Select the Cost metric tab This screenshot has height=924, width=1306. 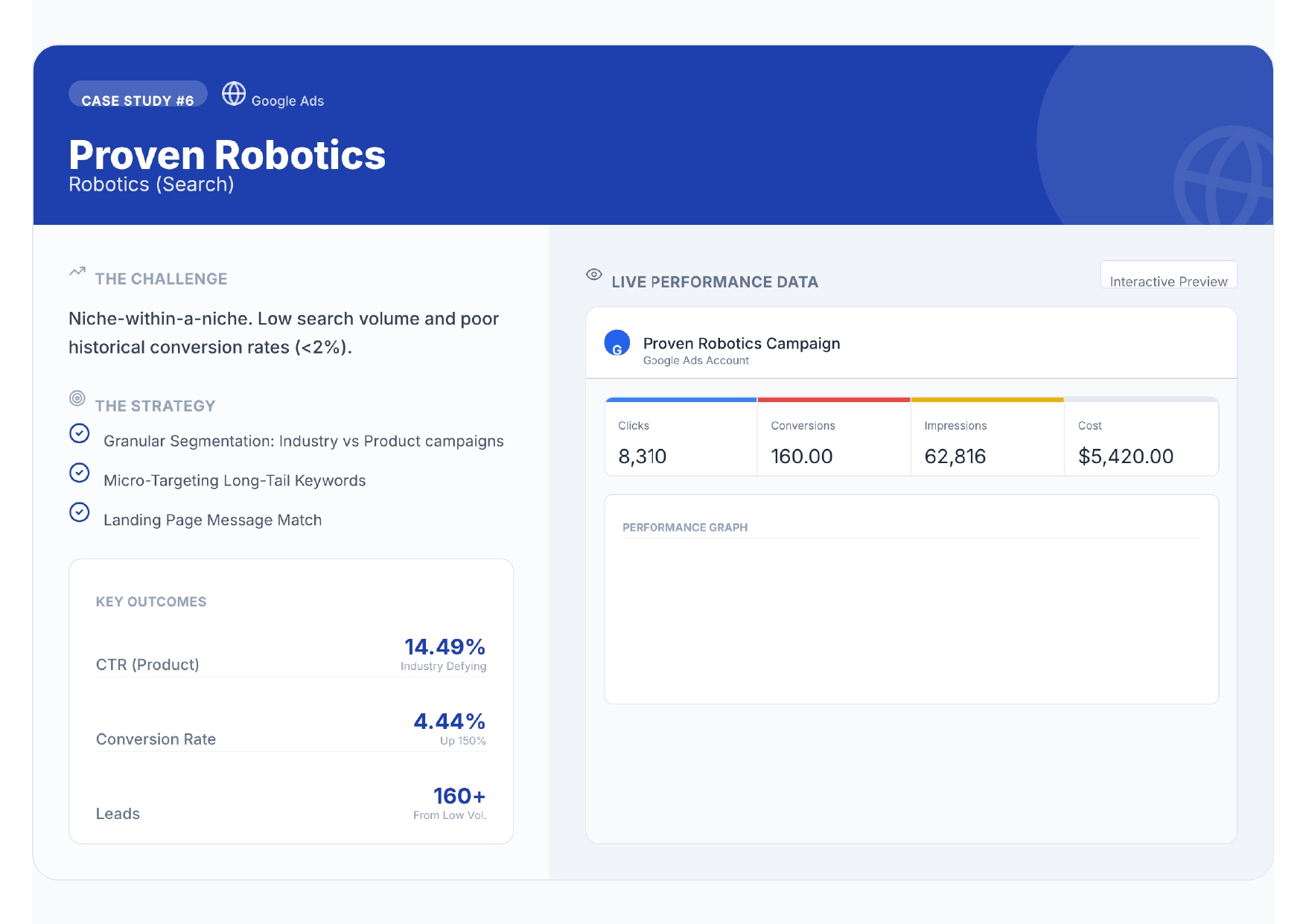tap(1141, 437)
